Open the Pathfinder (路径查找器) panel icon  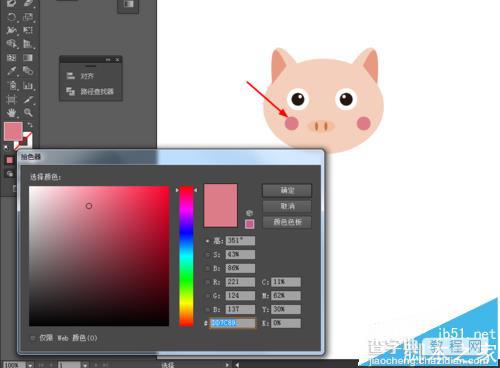(x=70, y=91)
